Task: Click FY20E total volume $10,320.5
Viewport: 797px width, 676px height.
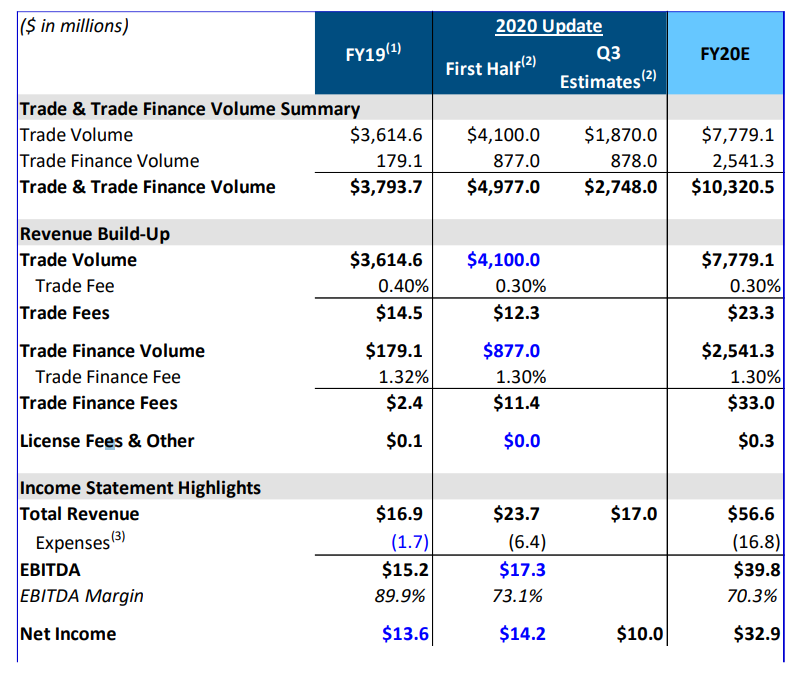Action: tap(732, 187)
